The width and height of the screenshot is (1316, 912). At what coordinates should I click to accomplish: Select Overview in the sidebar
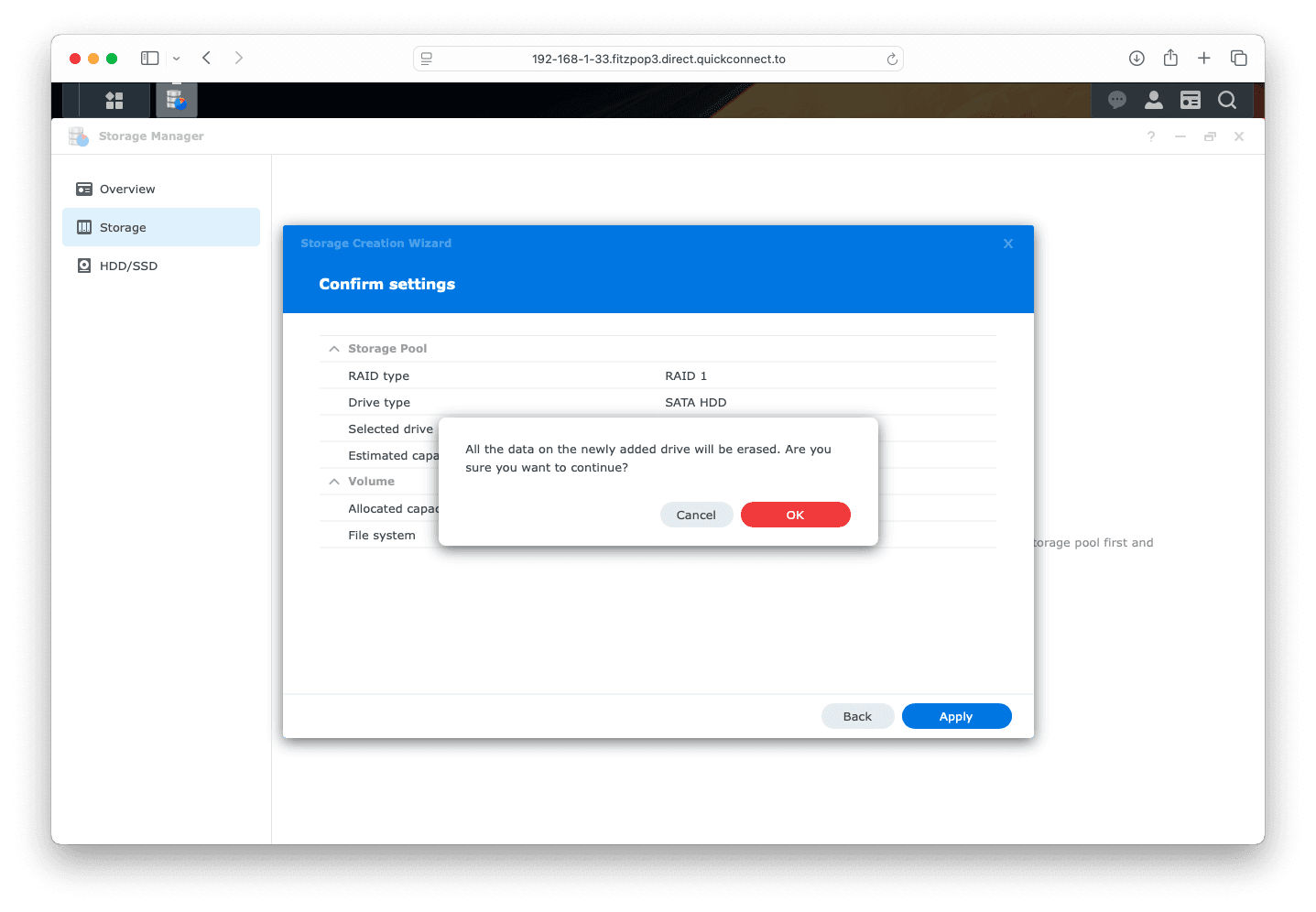coord(127,190)
